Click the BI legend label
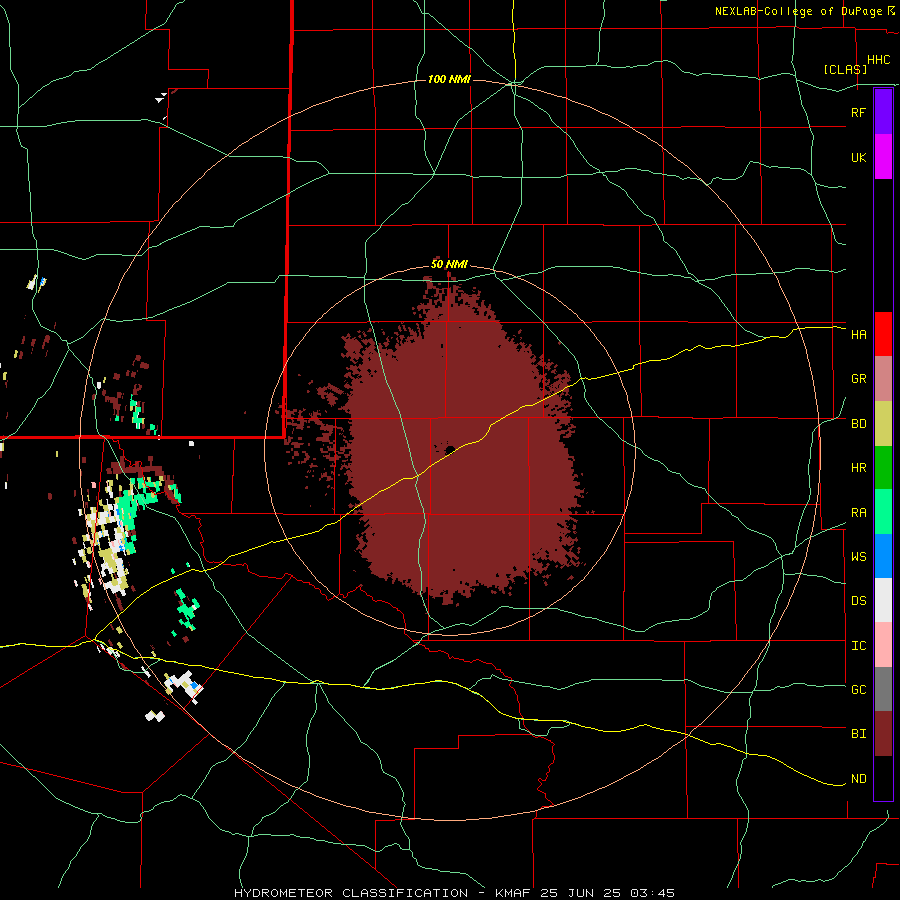The height and width of the screenshot is (900, 900). (x=858, y=734)
